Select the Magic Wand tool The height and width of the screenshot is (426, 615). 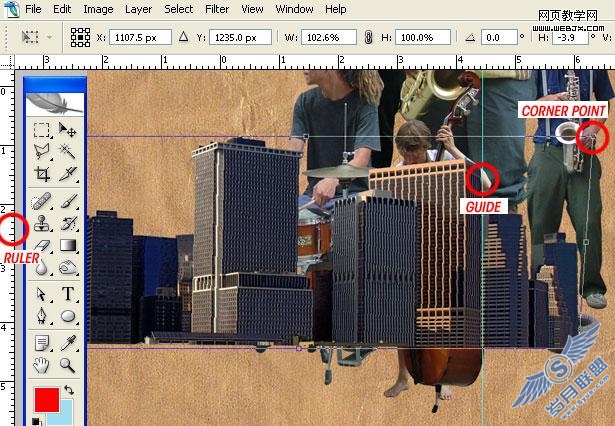click(67, 151)
